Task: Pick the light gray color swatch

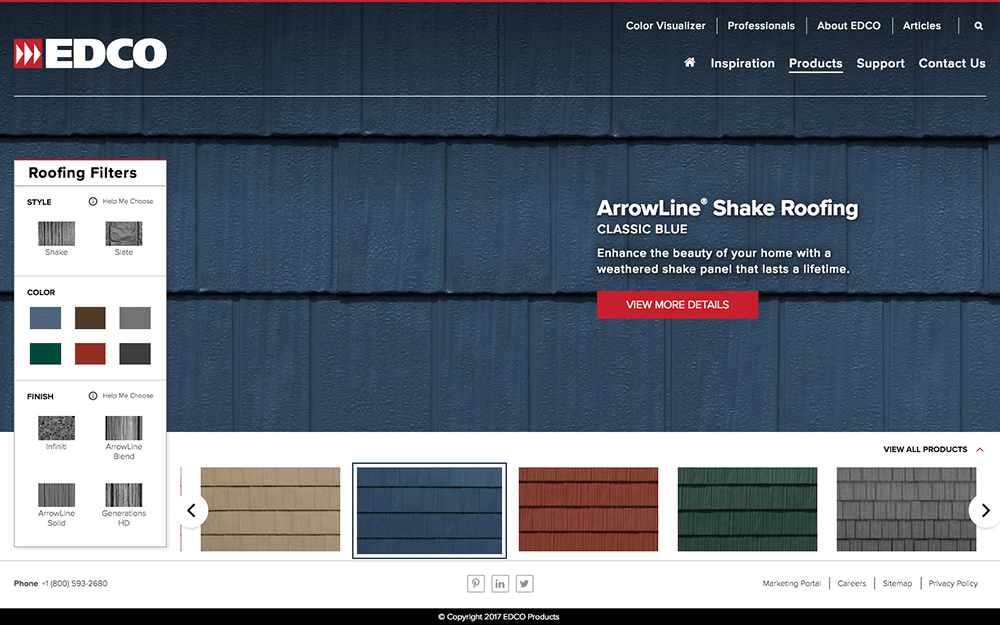Action: [x=135, y=318]
